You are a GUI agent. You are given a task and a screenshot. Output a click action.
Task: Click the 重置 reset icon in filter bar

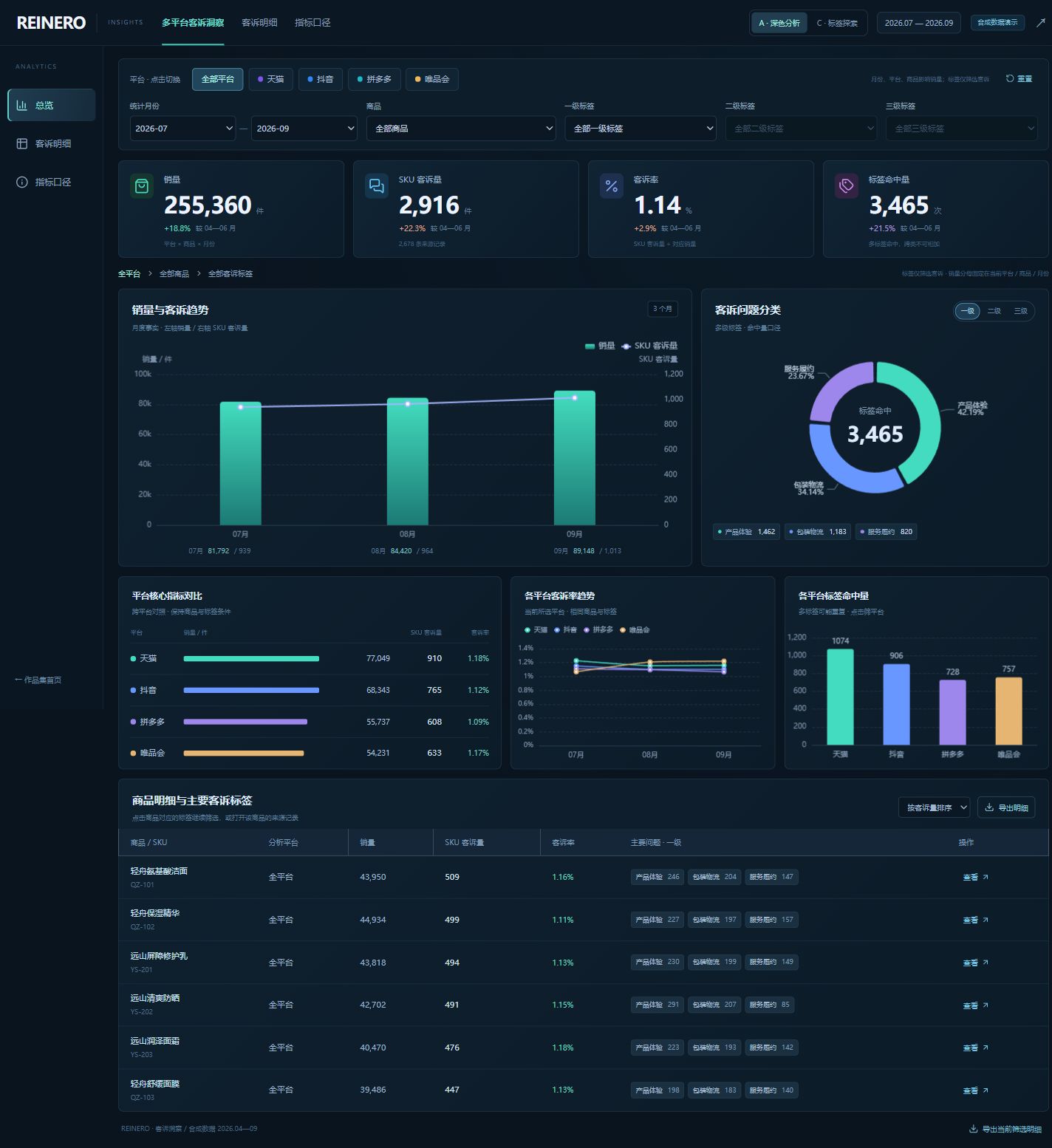1010,79
